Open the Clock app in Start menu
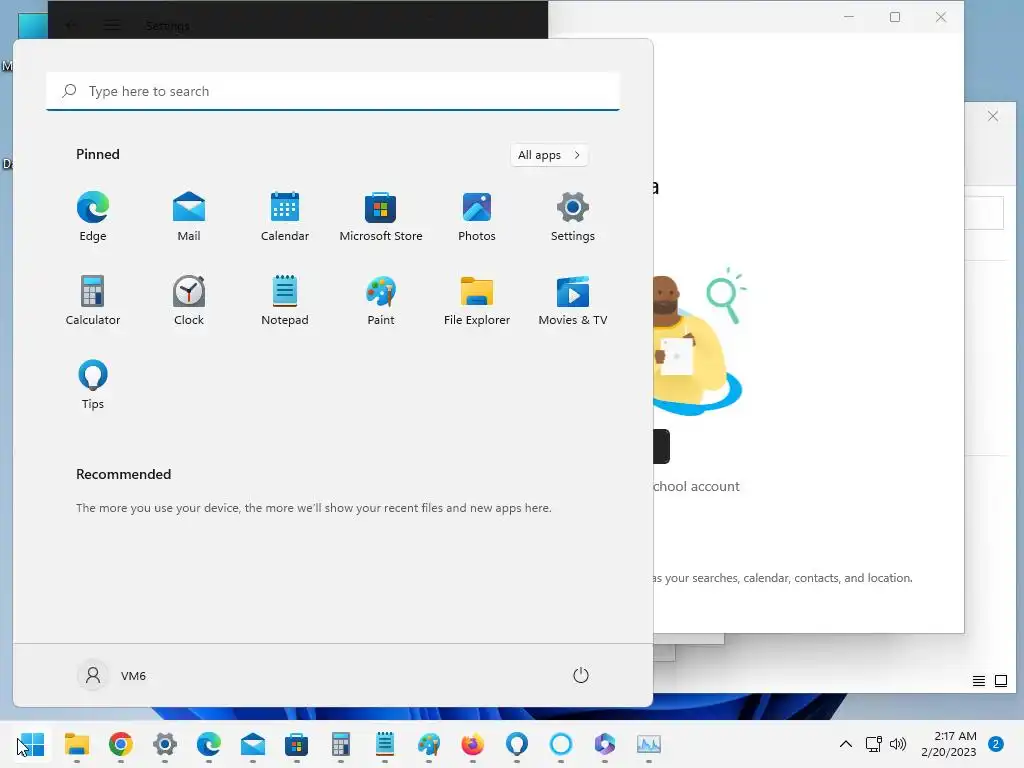Screen dimensions: 1024x768 pos(189,301)
